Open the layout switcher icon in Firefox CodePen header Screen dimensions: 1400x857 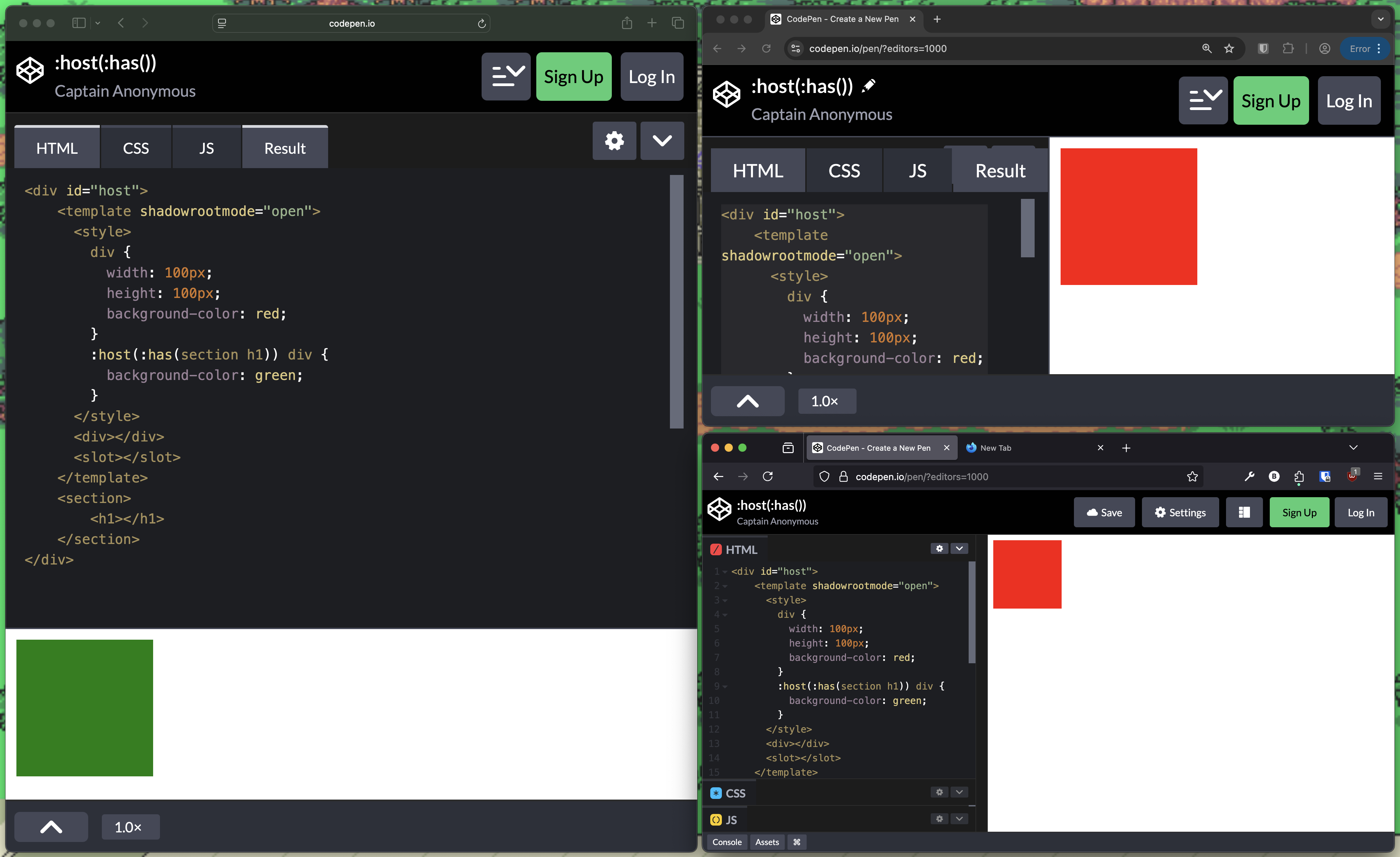tap(1244, 512)
